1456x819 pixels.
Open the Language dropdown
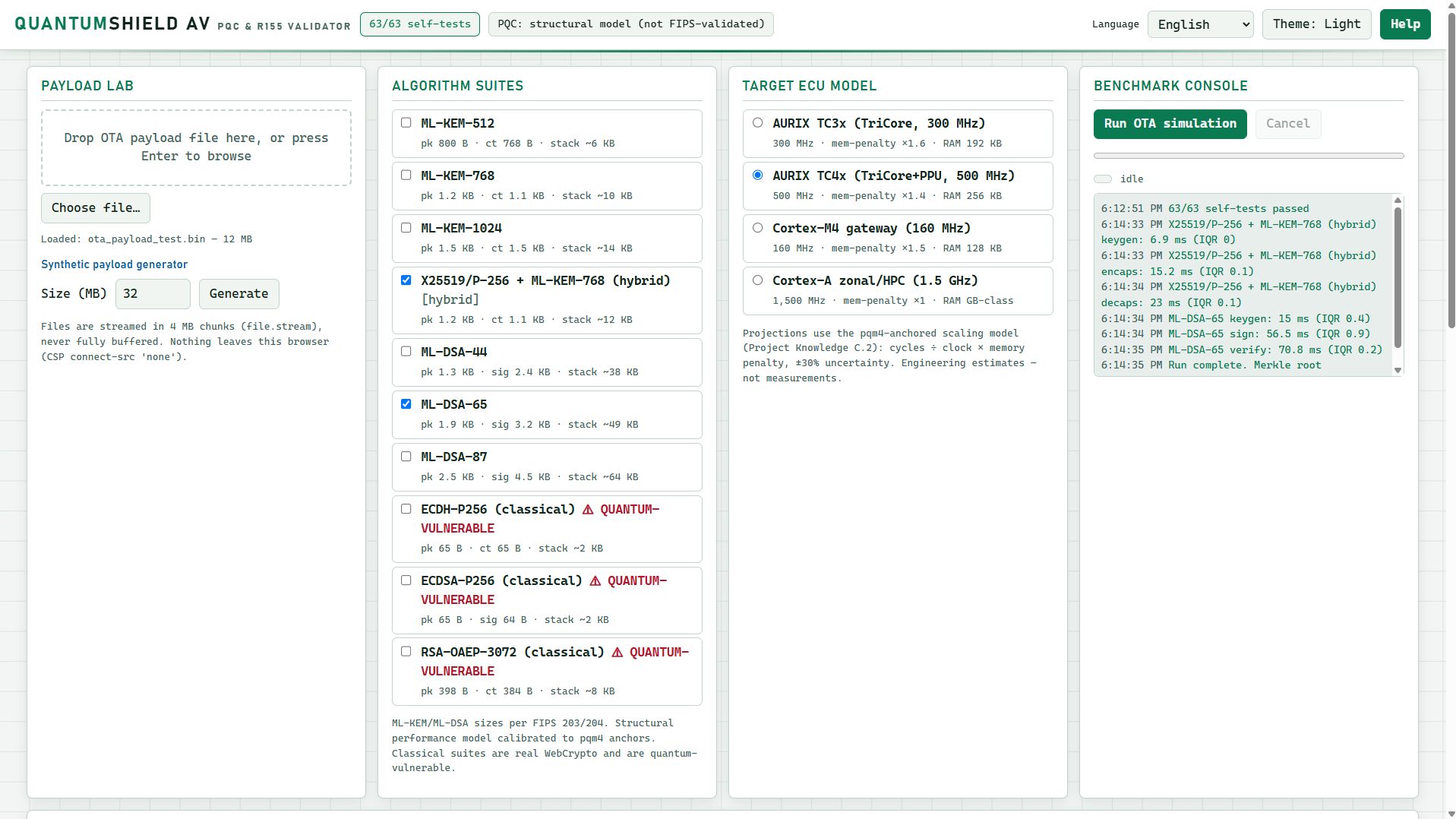1200,24
